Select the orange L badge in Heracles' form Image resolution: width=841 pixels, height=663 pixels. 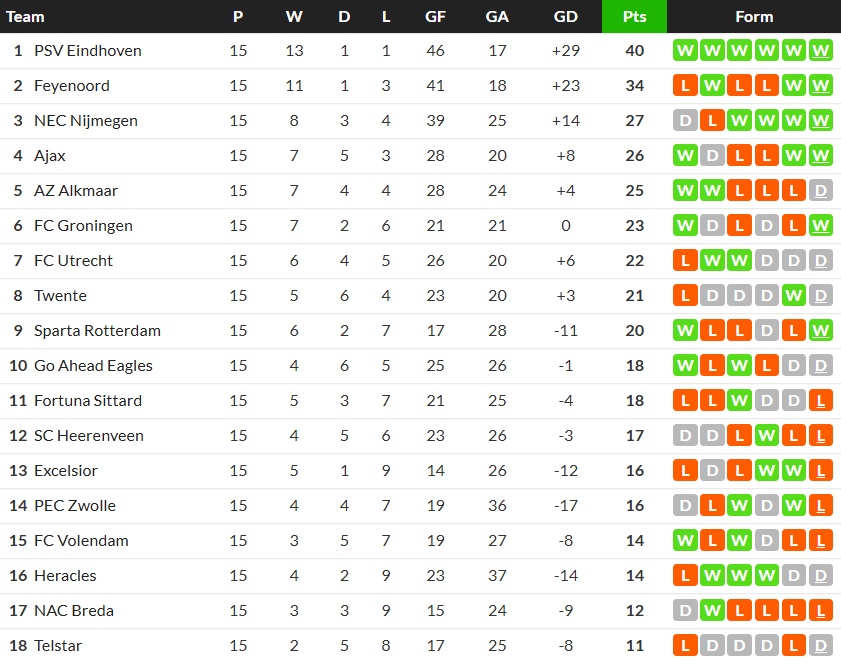click(685, 576)
